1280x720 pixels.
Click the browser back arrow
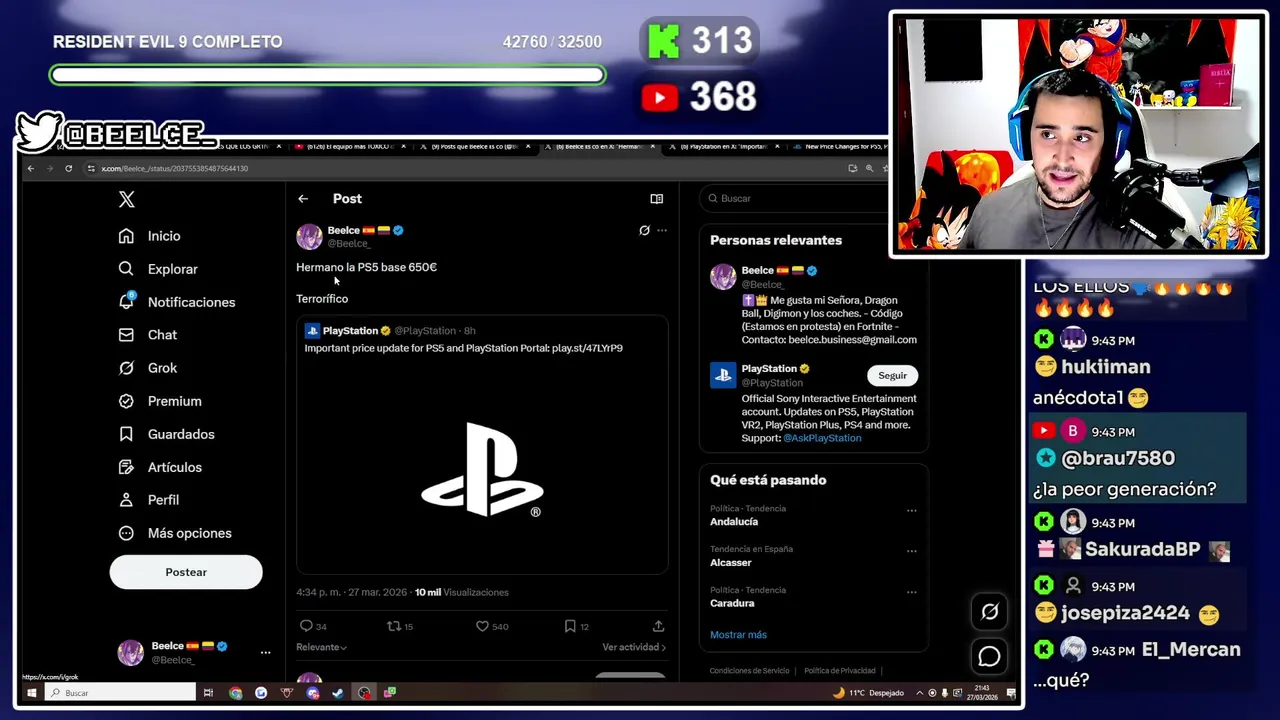31,168
